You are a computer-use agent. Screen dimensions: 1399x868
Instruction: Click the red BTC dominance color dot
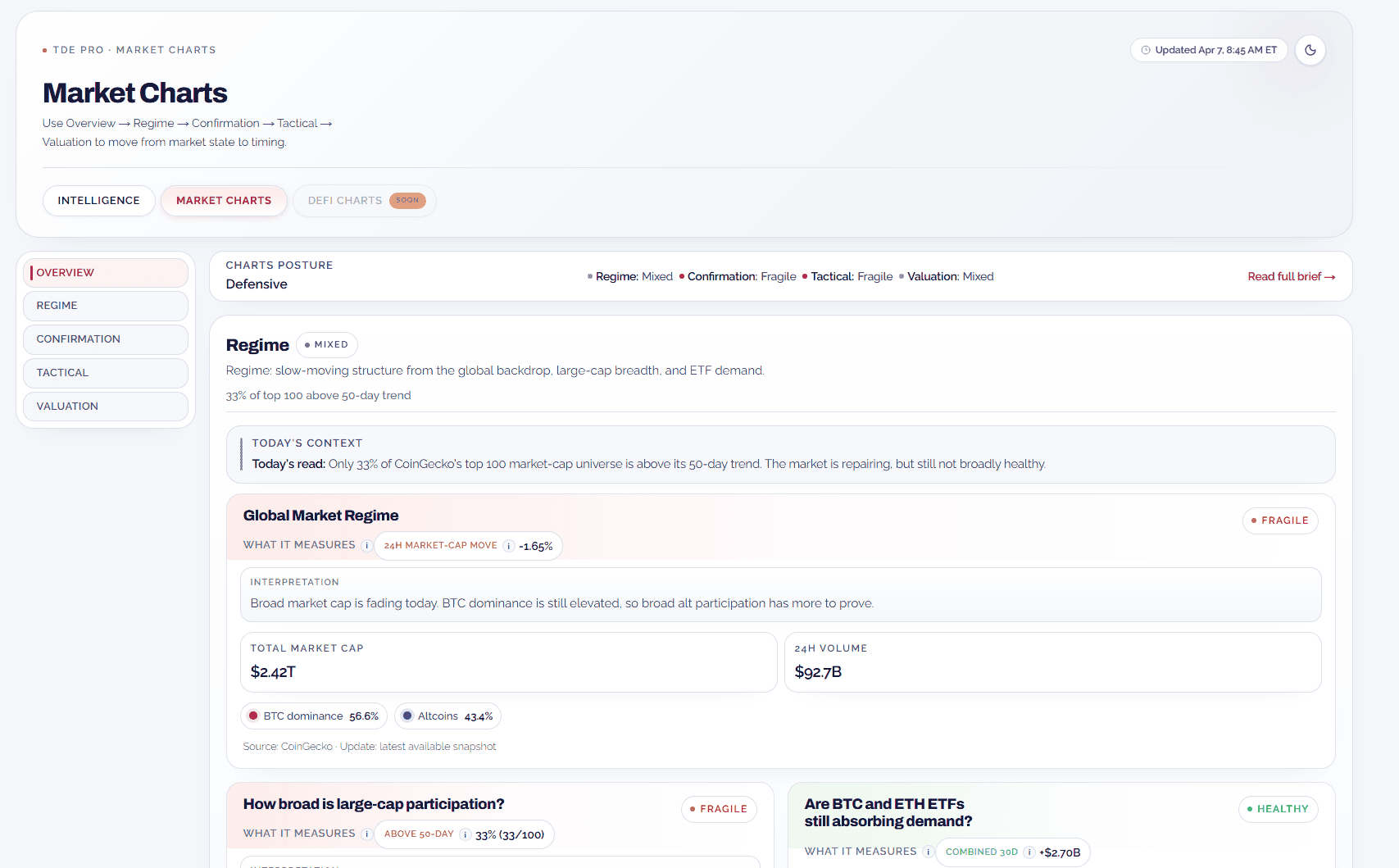tap(253, 716)
